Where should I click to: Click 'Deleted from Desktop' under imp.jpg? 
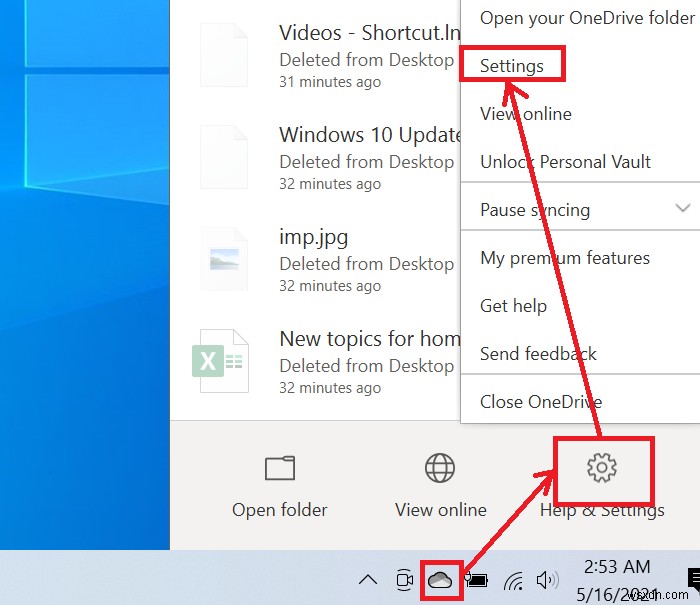[367, 264]
